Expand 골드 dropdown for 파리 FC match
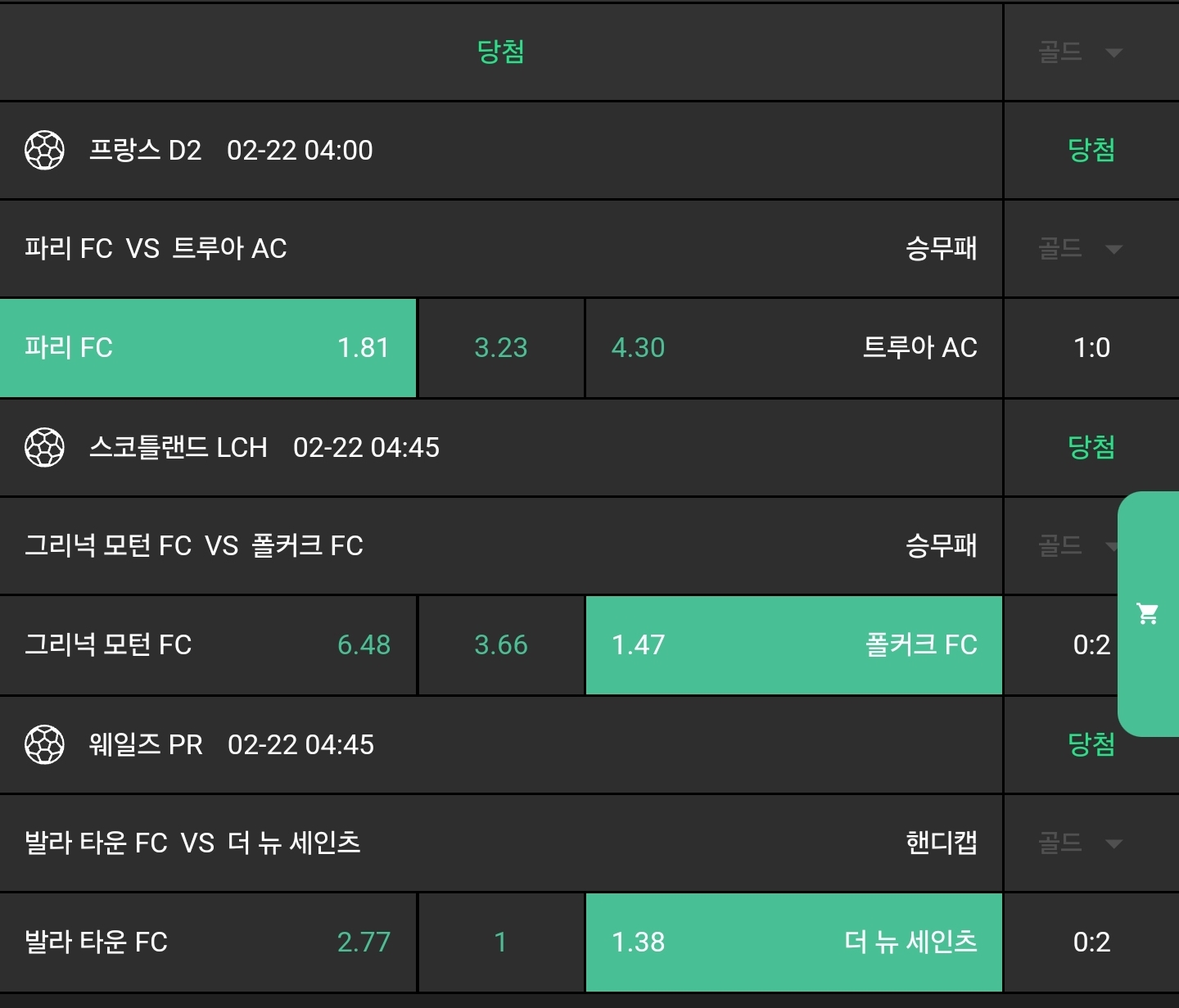1179x1008 pixels. point(1079,249)
